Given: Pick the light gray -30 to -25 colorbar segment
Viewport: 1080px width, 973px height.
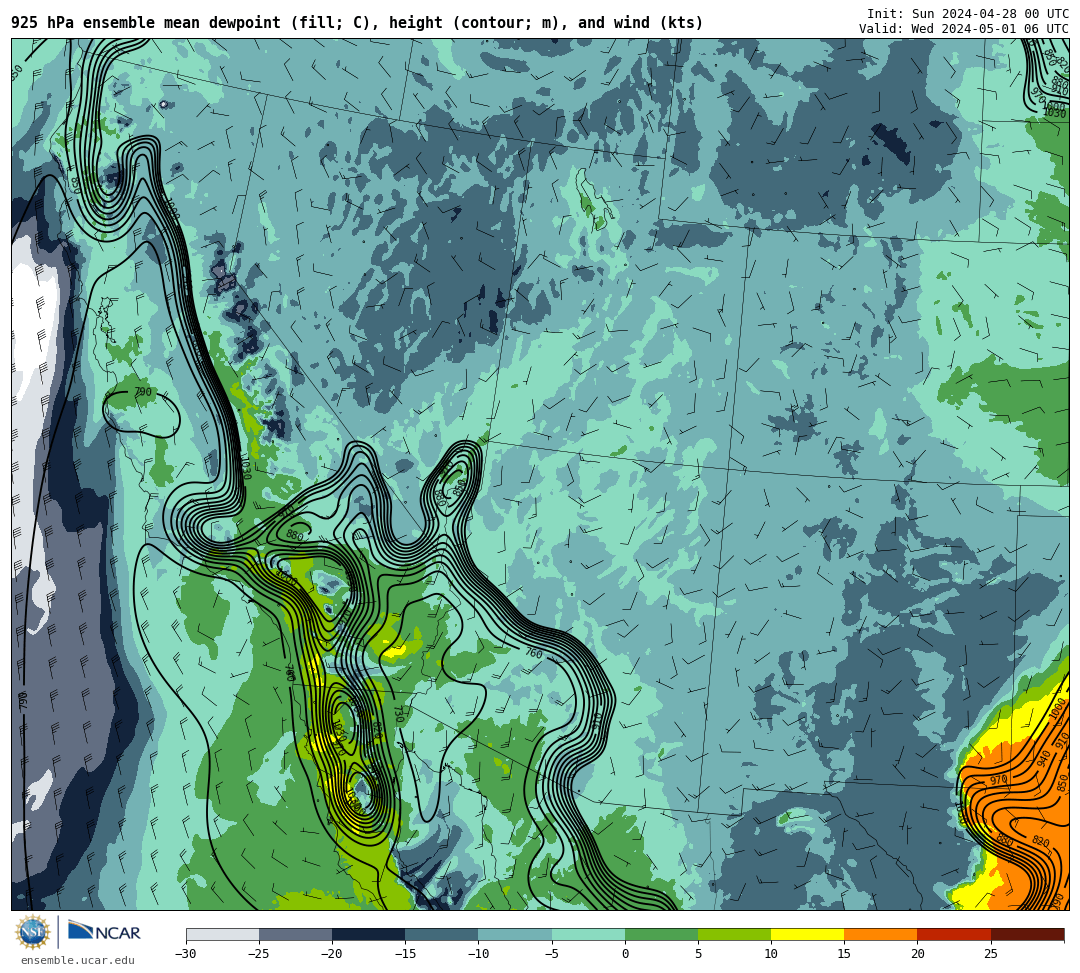Looking at the screenshot, I should (222, 934).
